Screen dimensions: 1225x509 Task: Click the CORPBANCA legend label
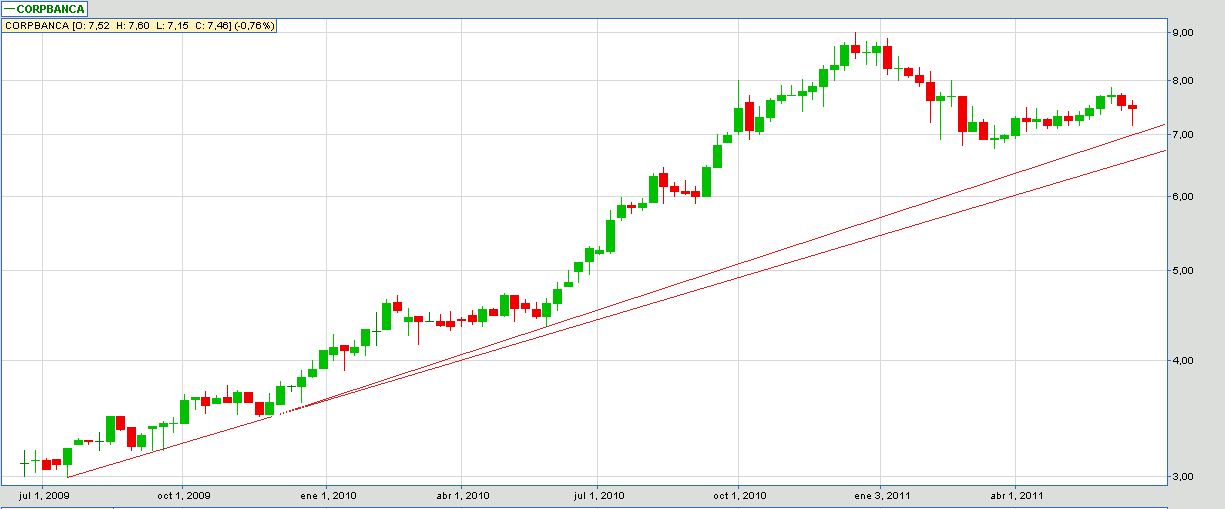(43, 8)
